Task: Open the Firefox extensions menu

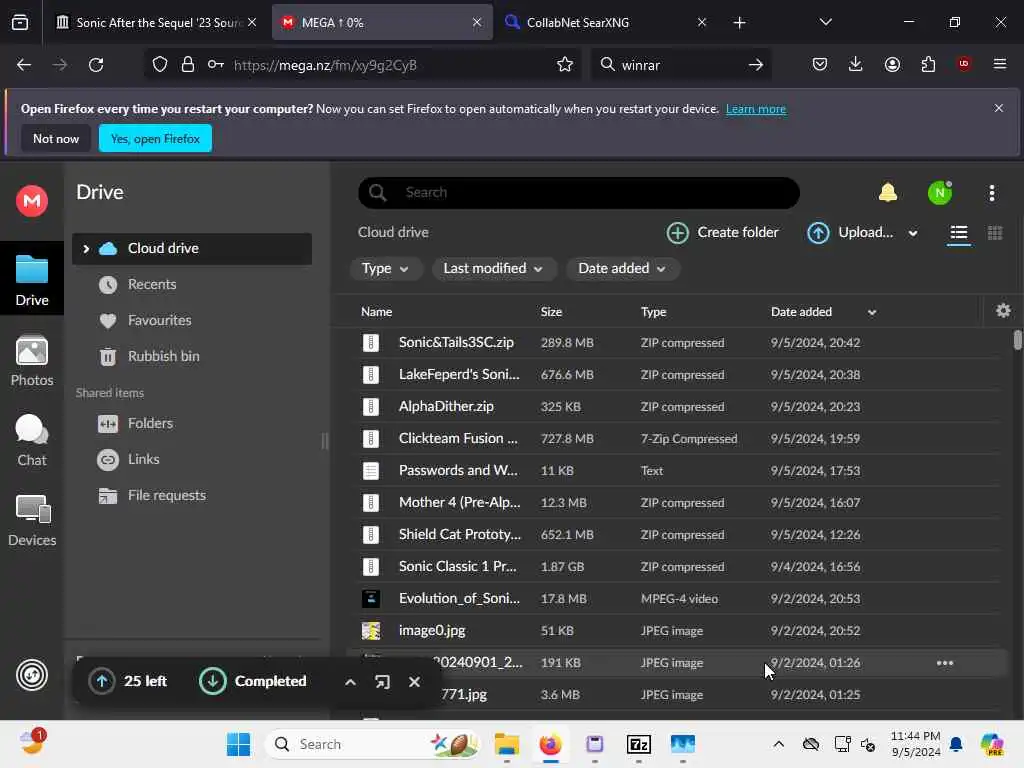Action: [x=928, y=64]
